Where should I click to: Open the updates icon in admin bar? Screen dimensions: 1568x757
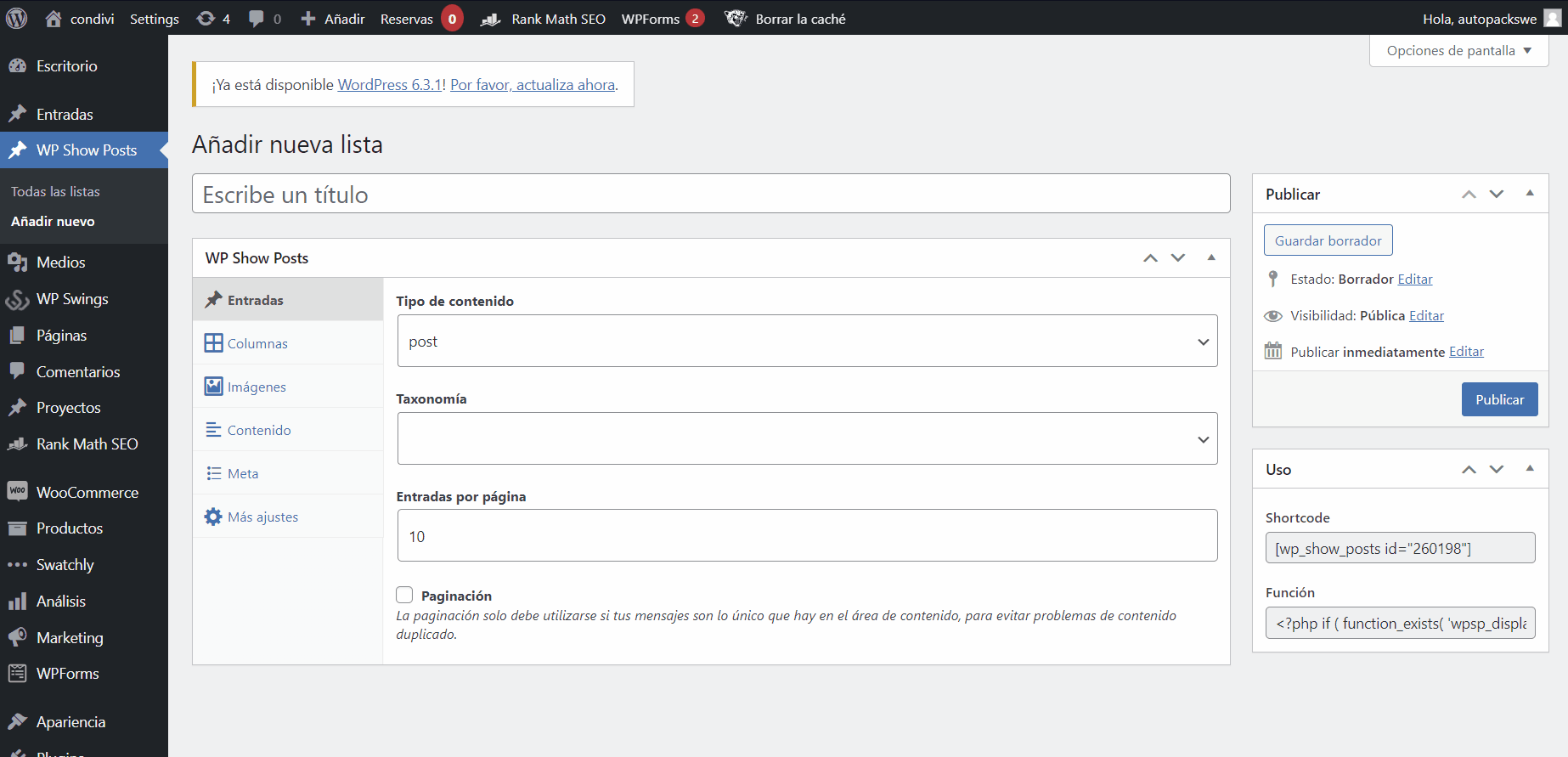pyautogui.click(x=206, y=18)
